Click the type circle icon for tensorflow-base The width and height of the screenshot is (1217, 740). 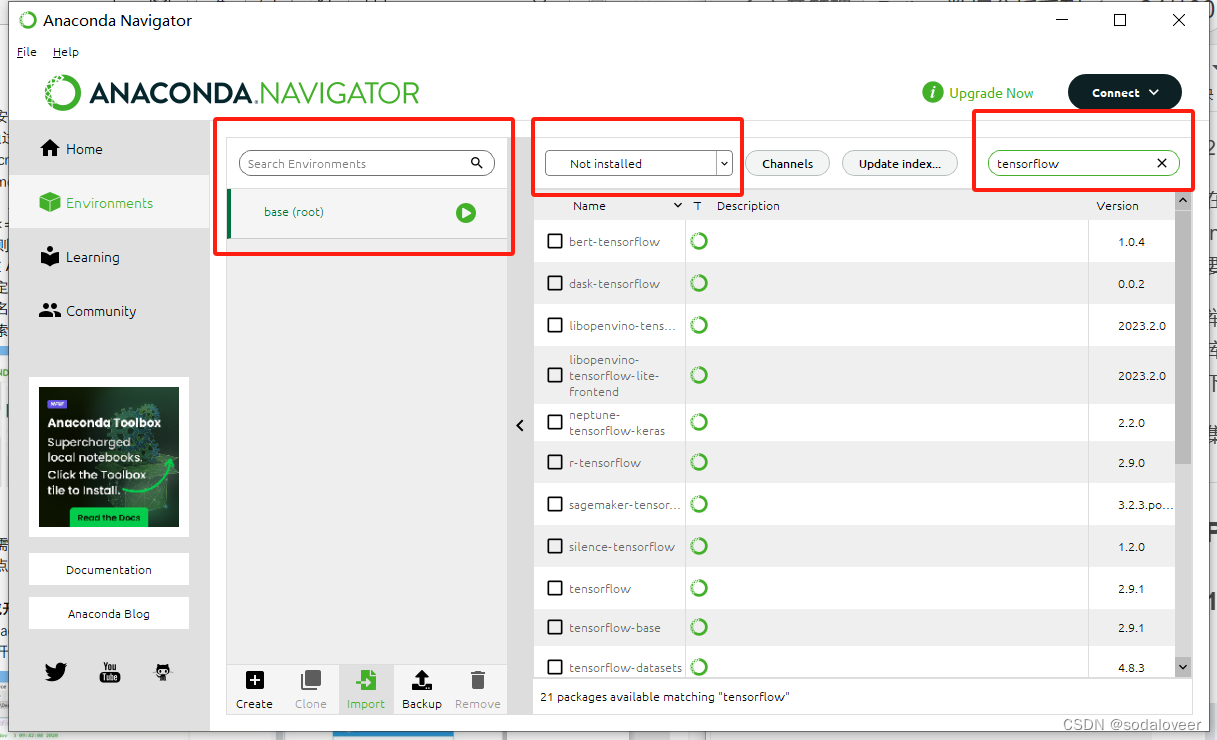pos(699,627)
